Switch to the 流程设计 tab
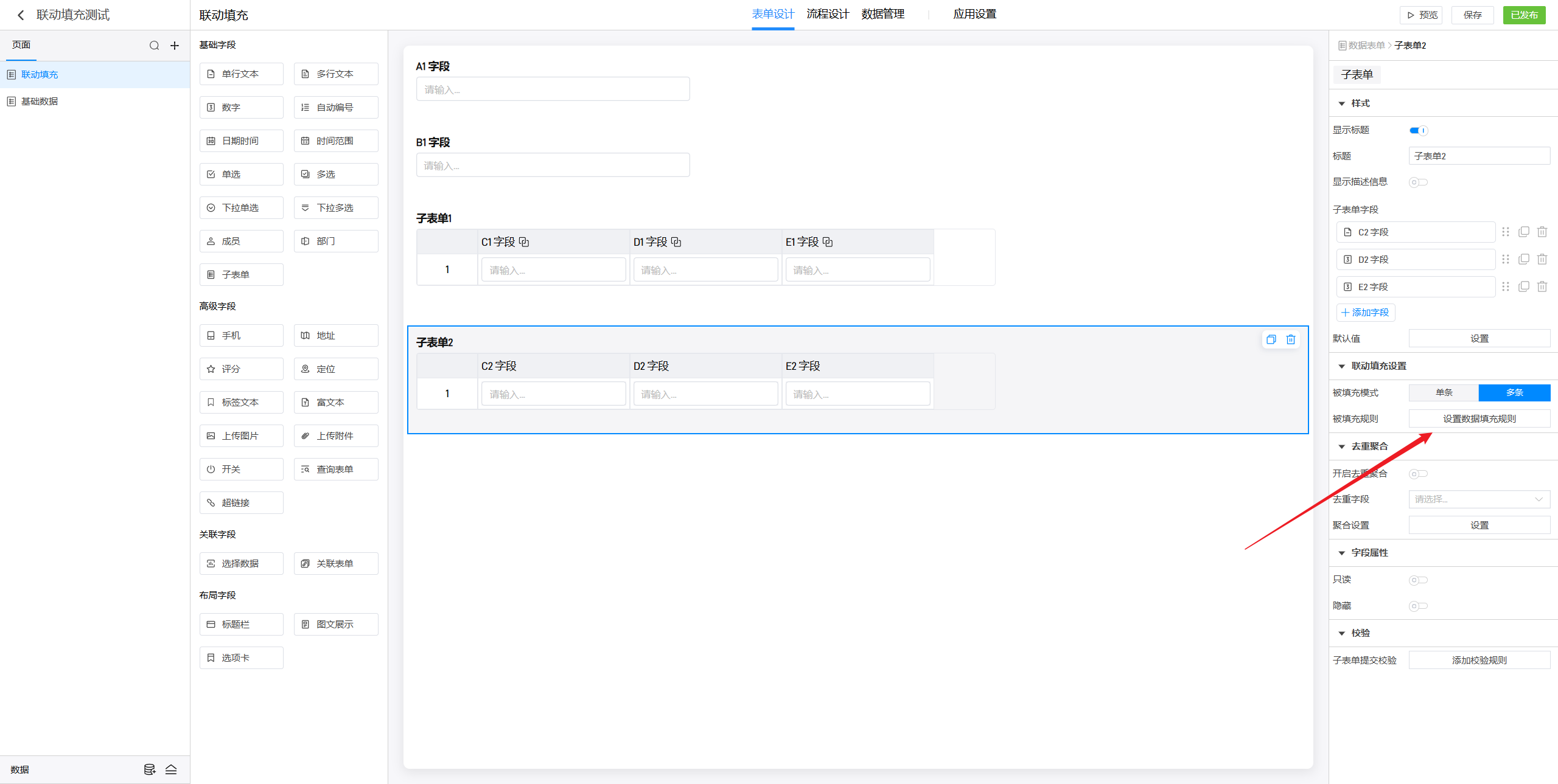Image resolution: width=1558 pixels, height=784 pixels. (828, 14)
